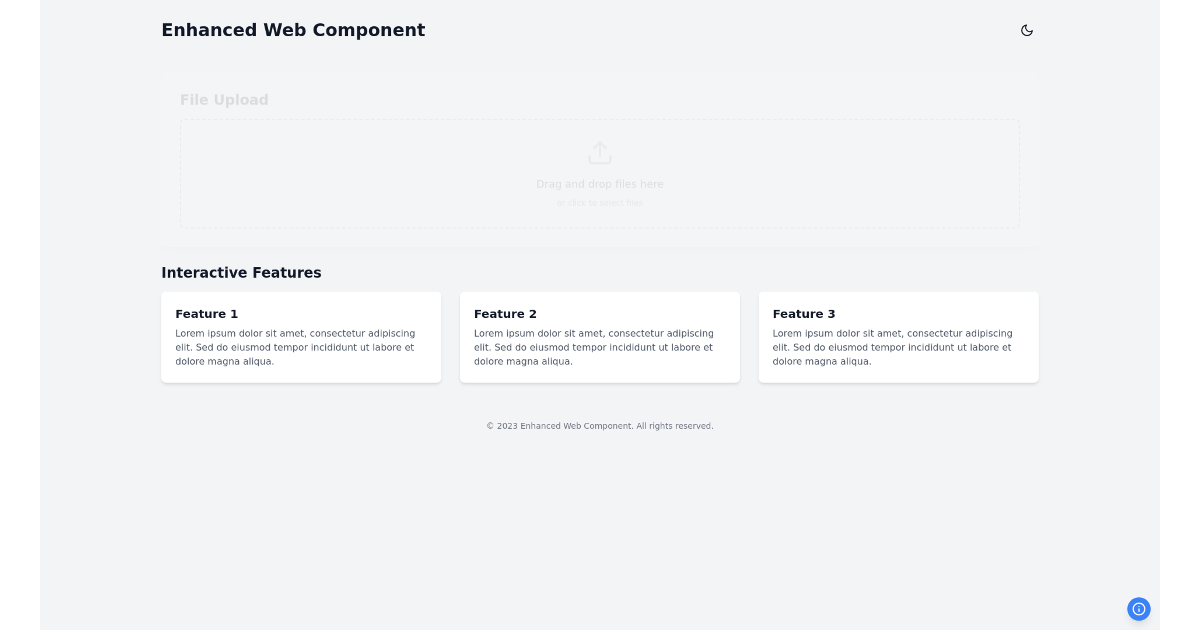
Task: Click inside the File Upload dropzone
Action: coord(600,174)
